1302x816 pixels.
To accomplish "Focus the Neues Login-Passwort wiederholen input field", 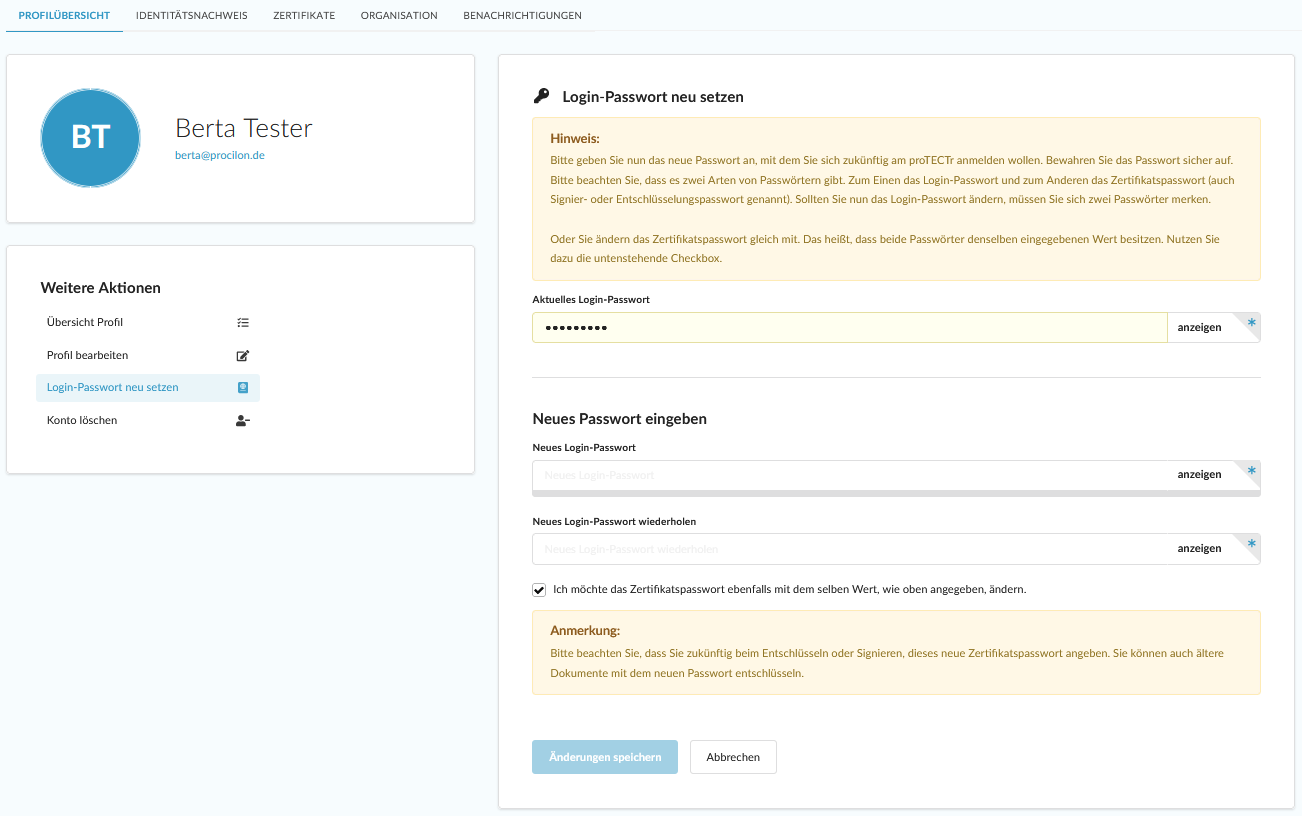I will tap(850, 549).
